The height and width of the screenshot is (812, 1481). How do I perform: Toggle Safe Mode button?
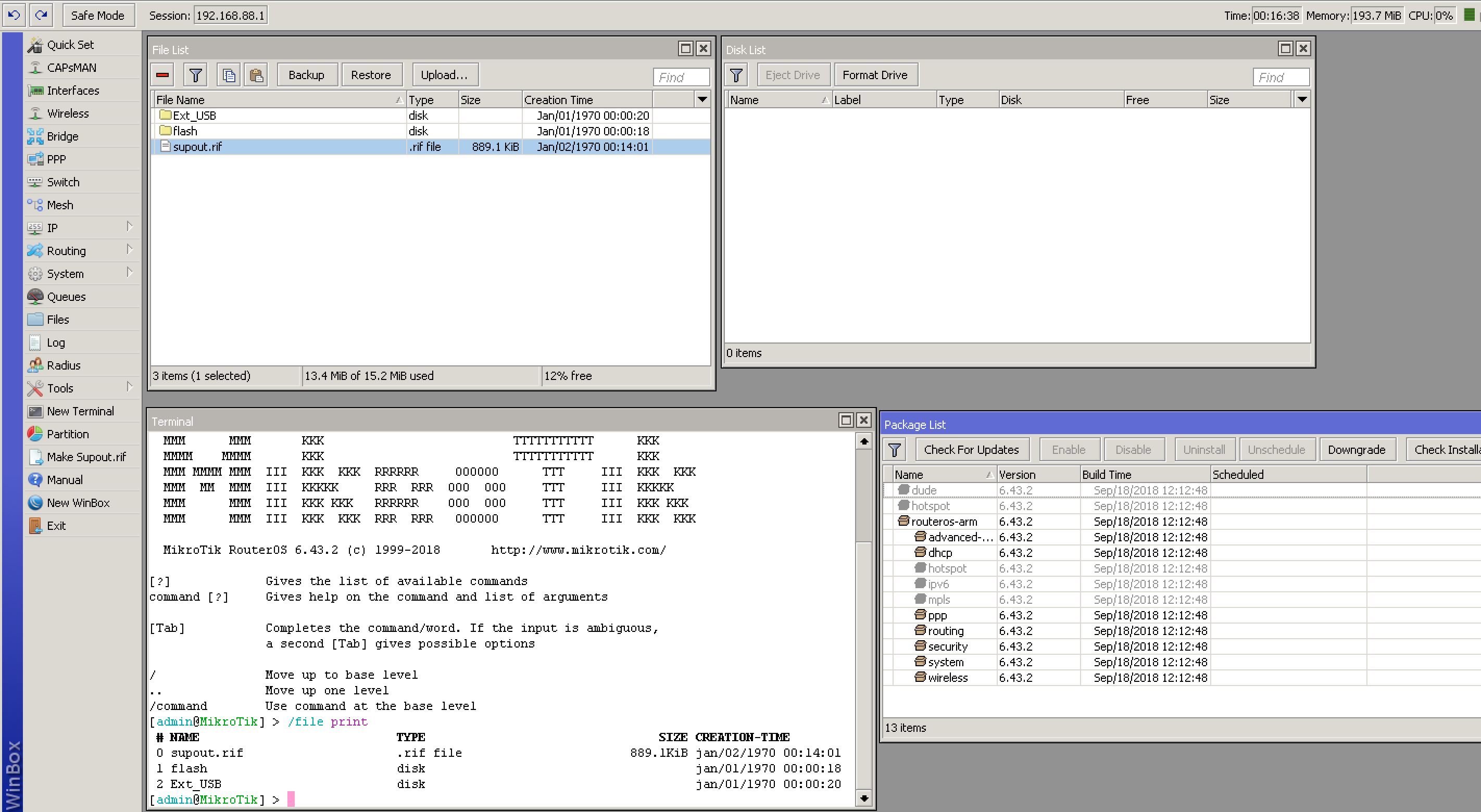(98, 16)
